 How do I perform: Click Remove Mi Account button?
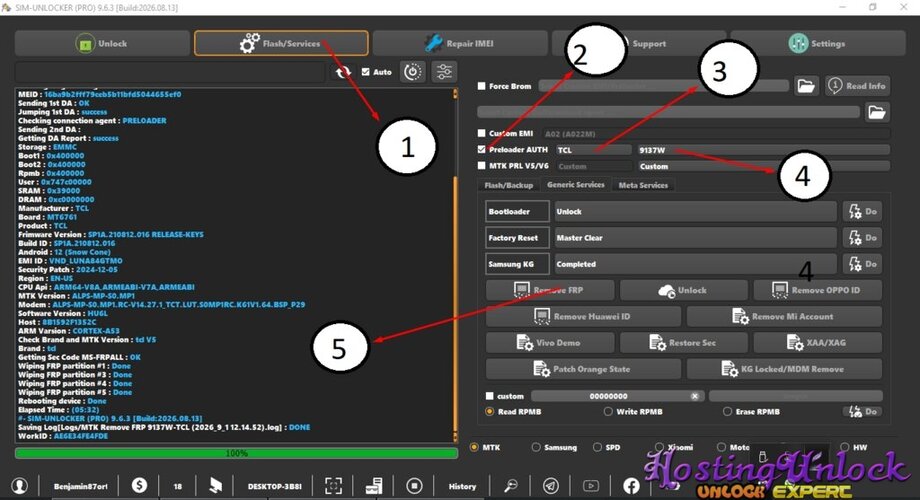[784, 316]
